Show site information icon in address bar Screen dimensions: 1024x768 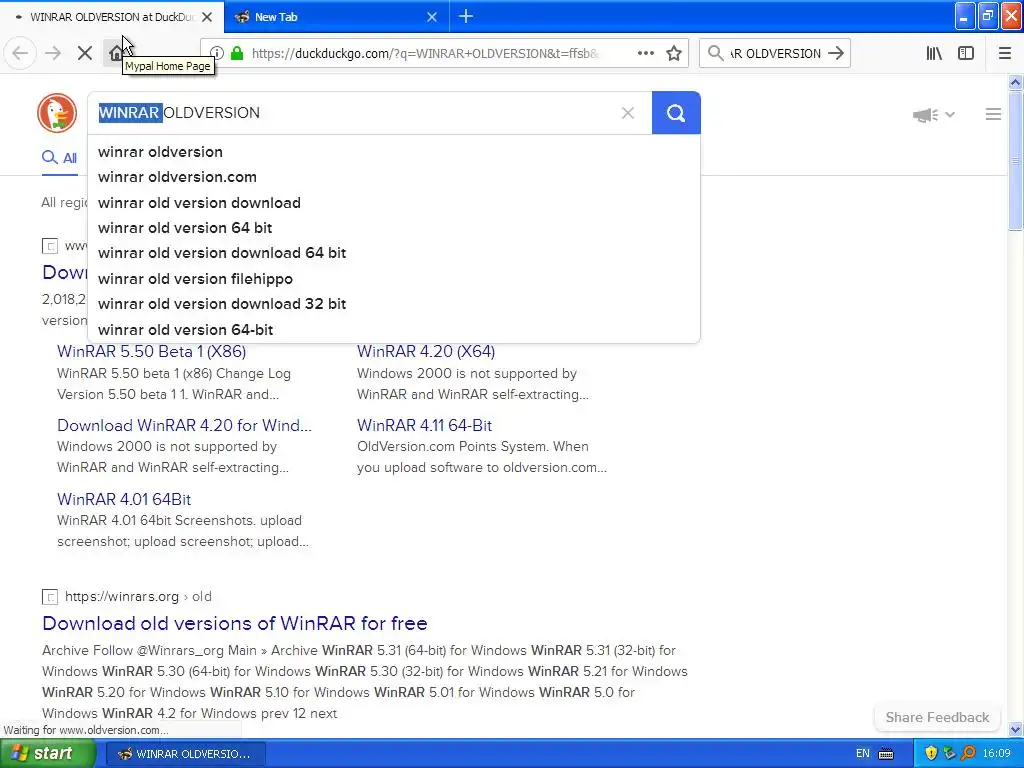(x=217, y=53)
